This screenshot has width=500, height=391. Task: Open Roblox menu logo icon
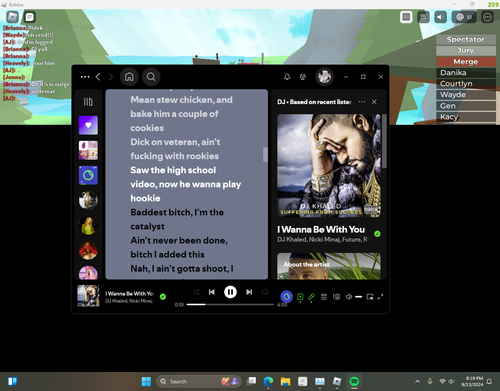(12, 17)
